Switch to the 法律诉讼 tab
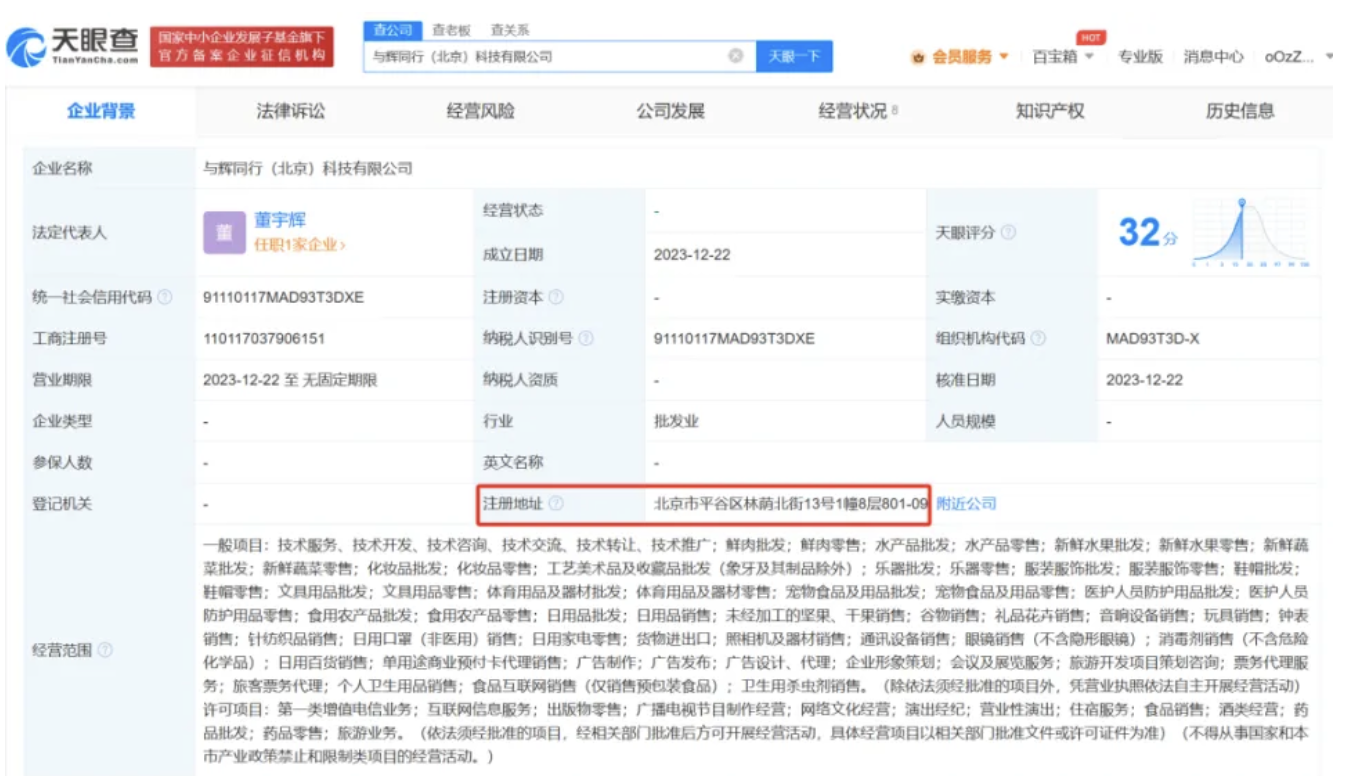 coord(290,111)
